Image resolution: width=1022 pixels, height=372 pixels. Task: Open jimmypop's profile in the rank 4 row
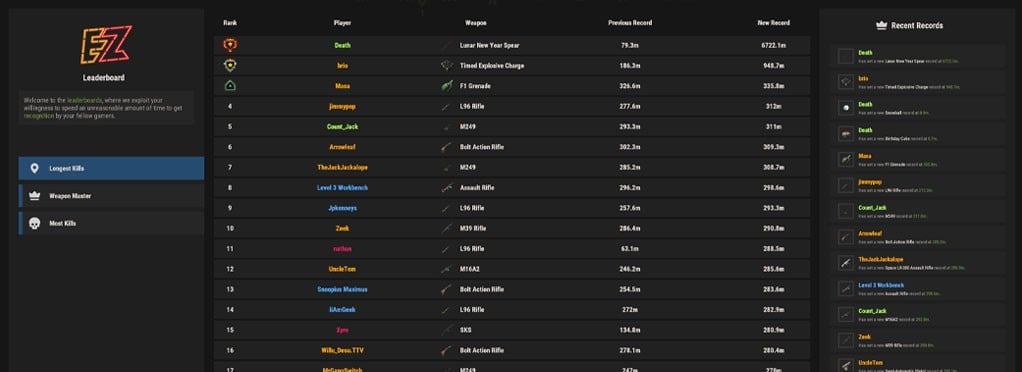coord(342,106)
